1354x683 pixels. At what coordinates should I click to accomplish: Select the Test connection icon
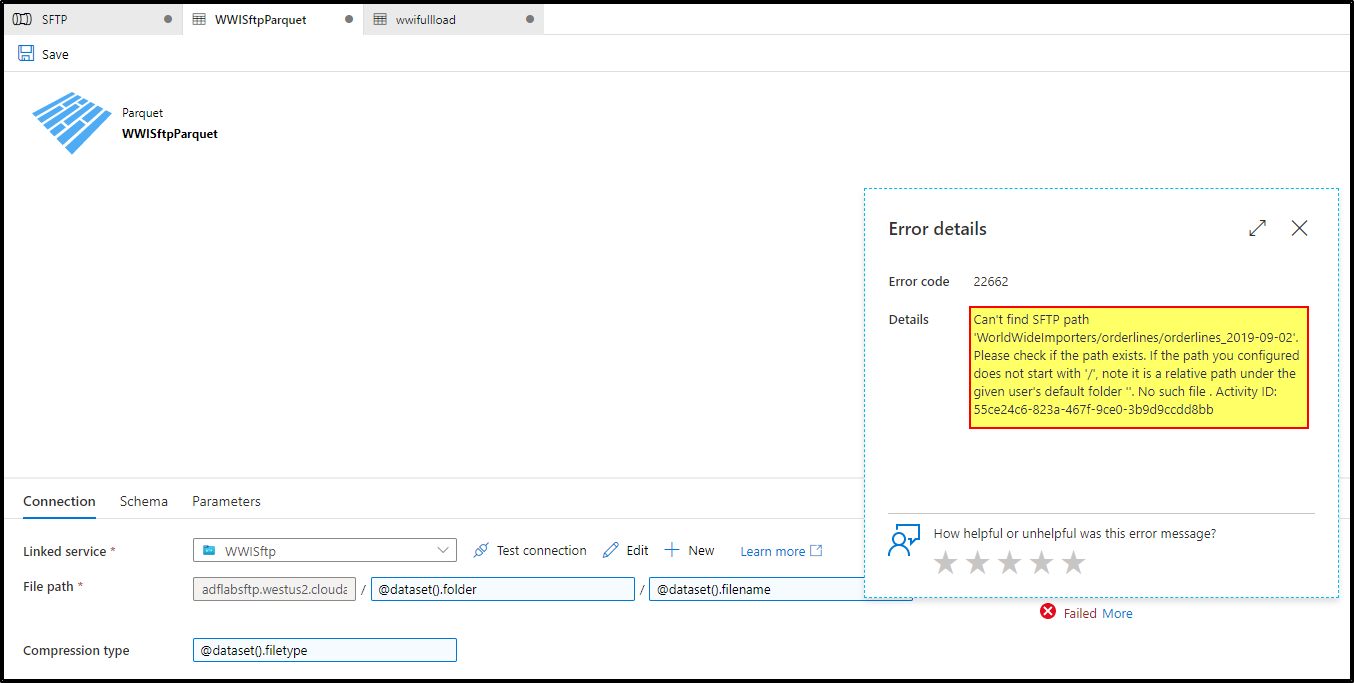click(x=480, y=550)
